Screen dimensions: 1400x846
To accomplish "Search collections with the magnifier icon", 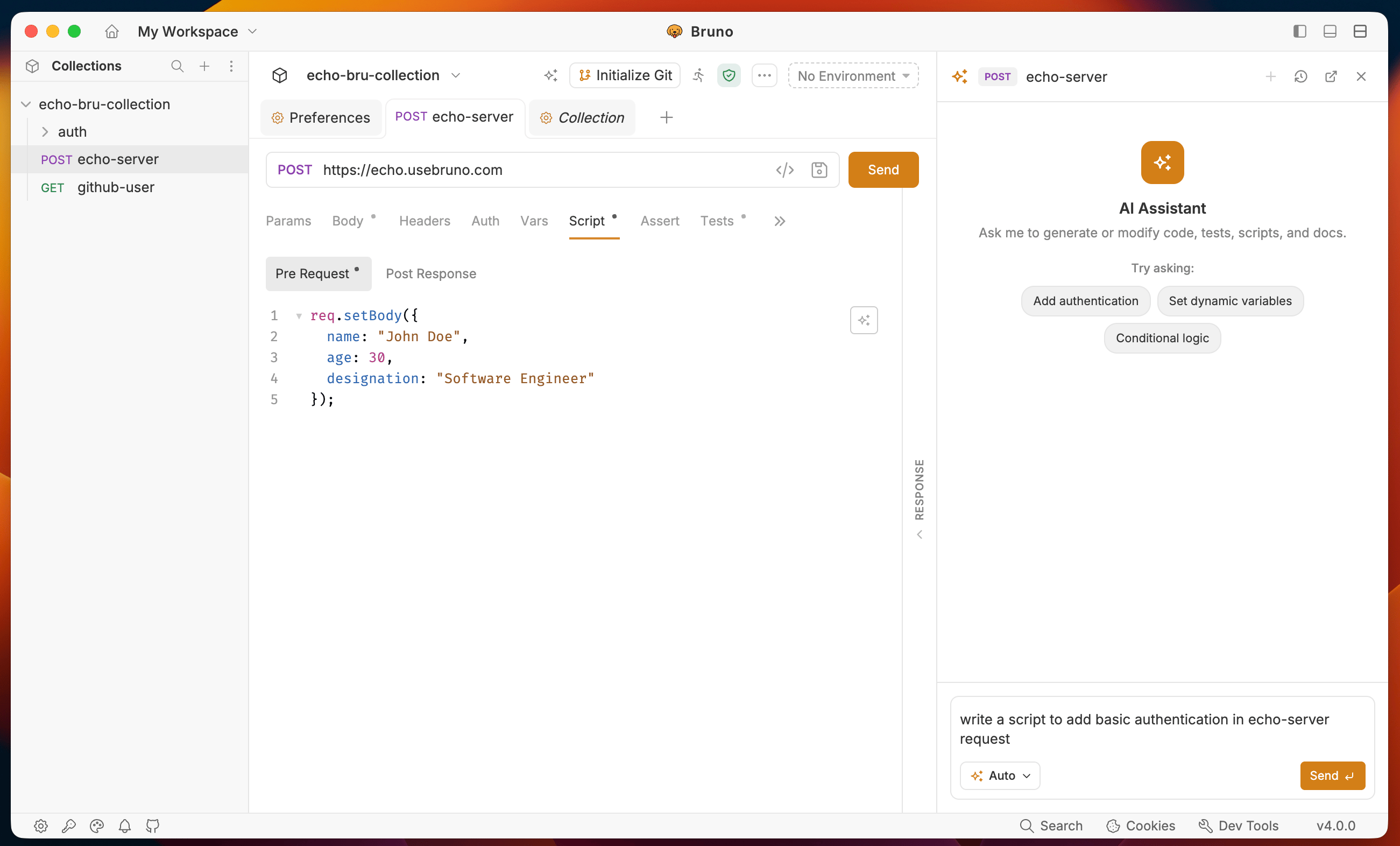I will [177, 66].
